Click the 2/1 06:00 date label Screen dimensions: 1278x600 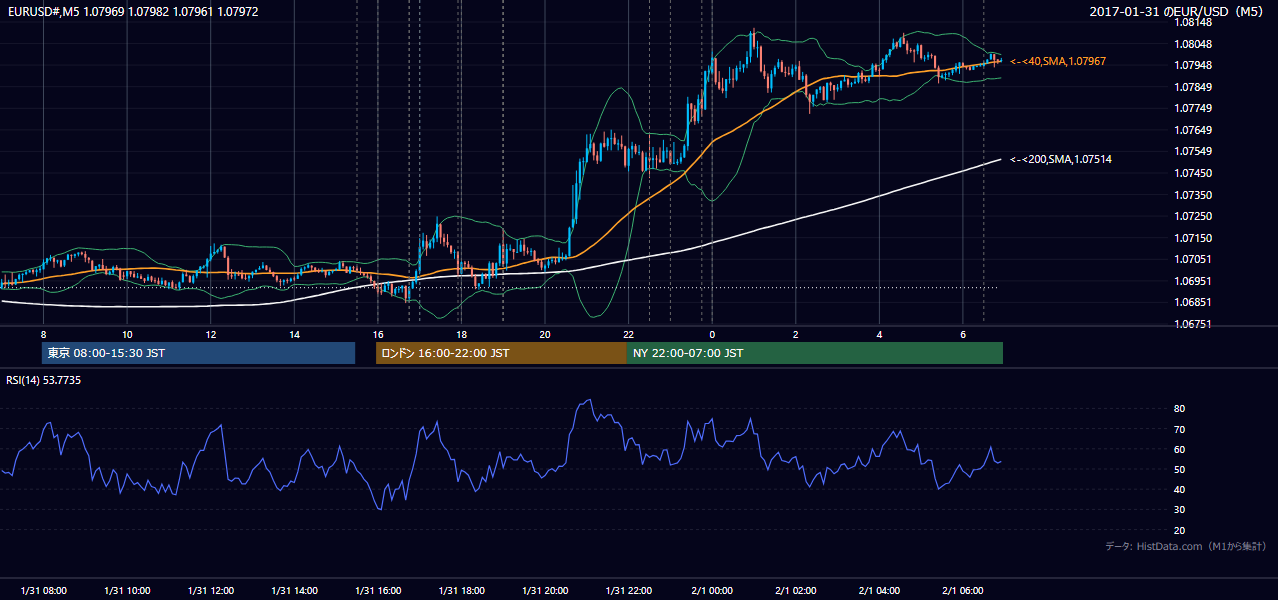pyautogui.click(x=962, y=591)
